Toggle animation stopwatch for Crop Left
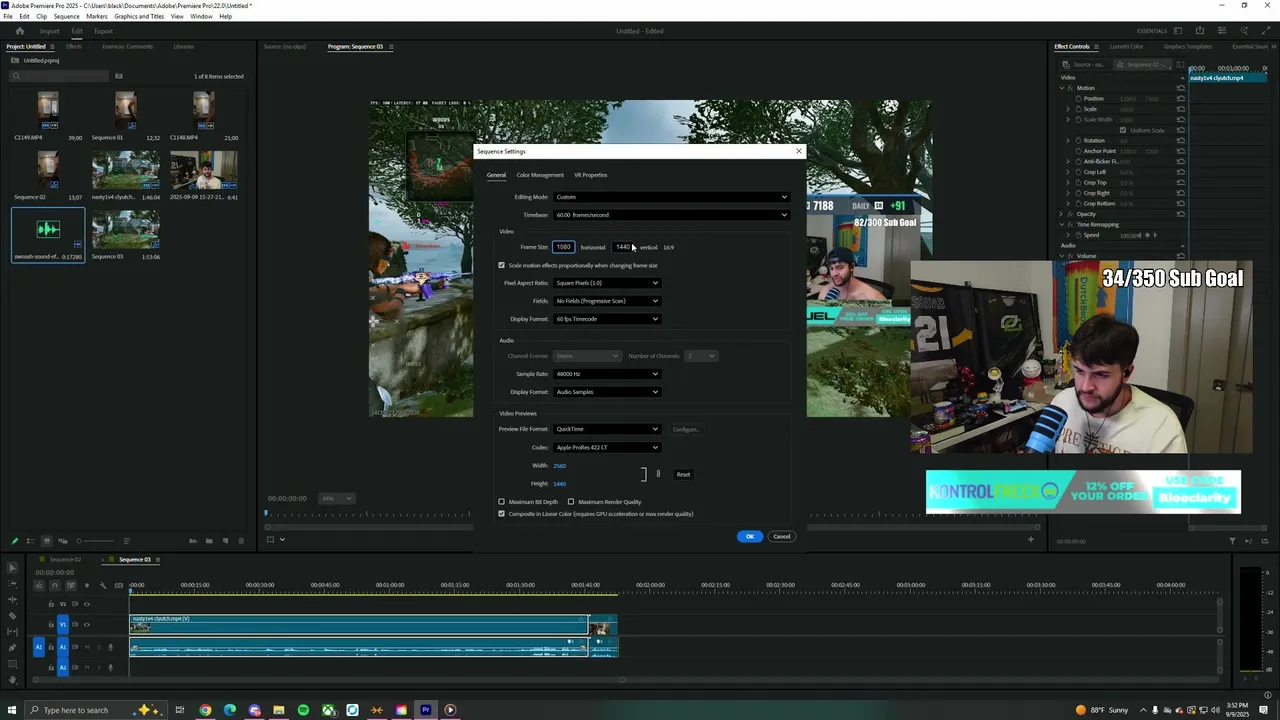Viewport: 1280px width, 720px height. [x=1078, y=172]
